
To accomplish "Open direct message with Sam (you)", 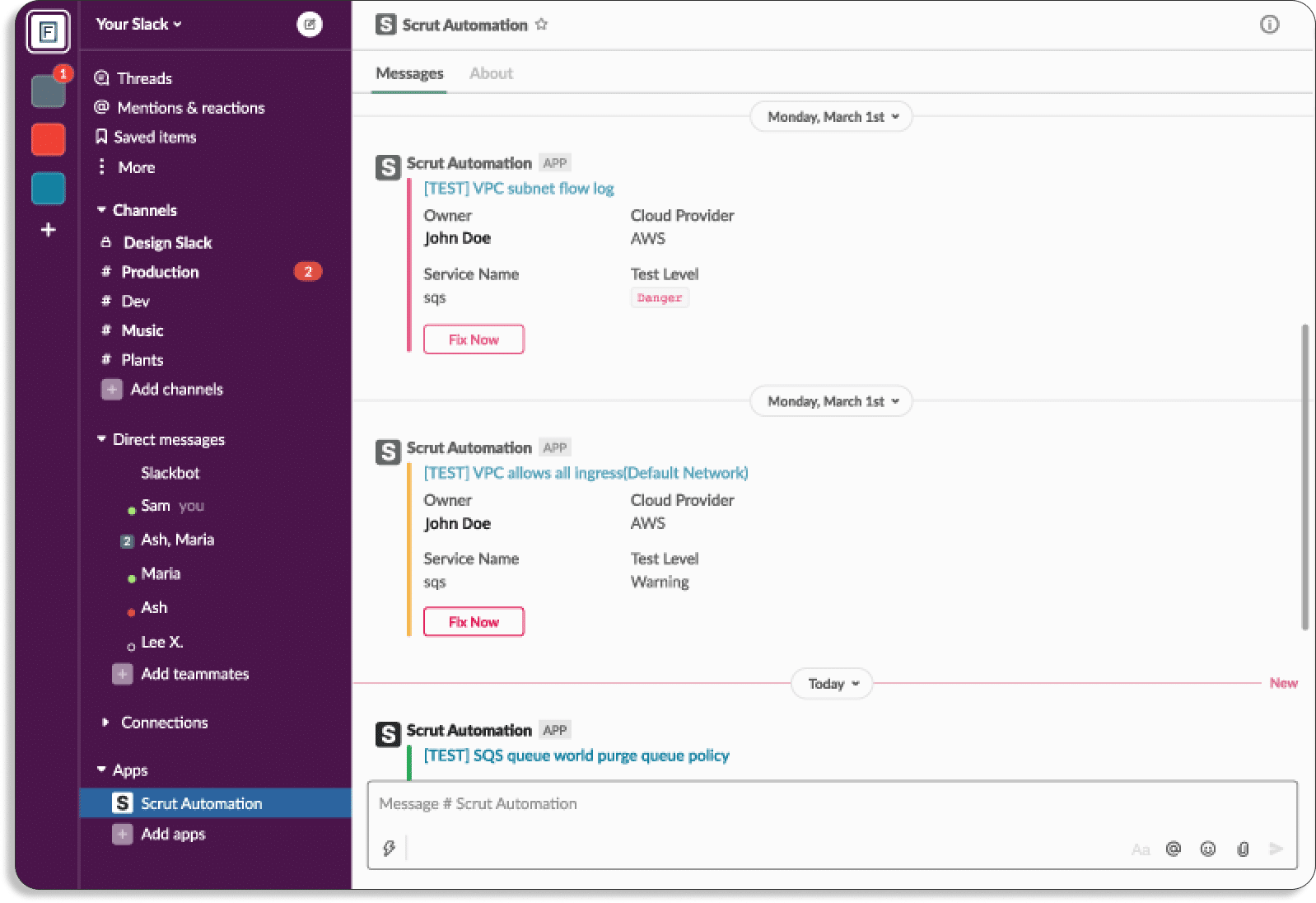I will coord(166,506).
